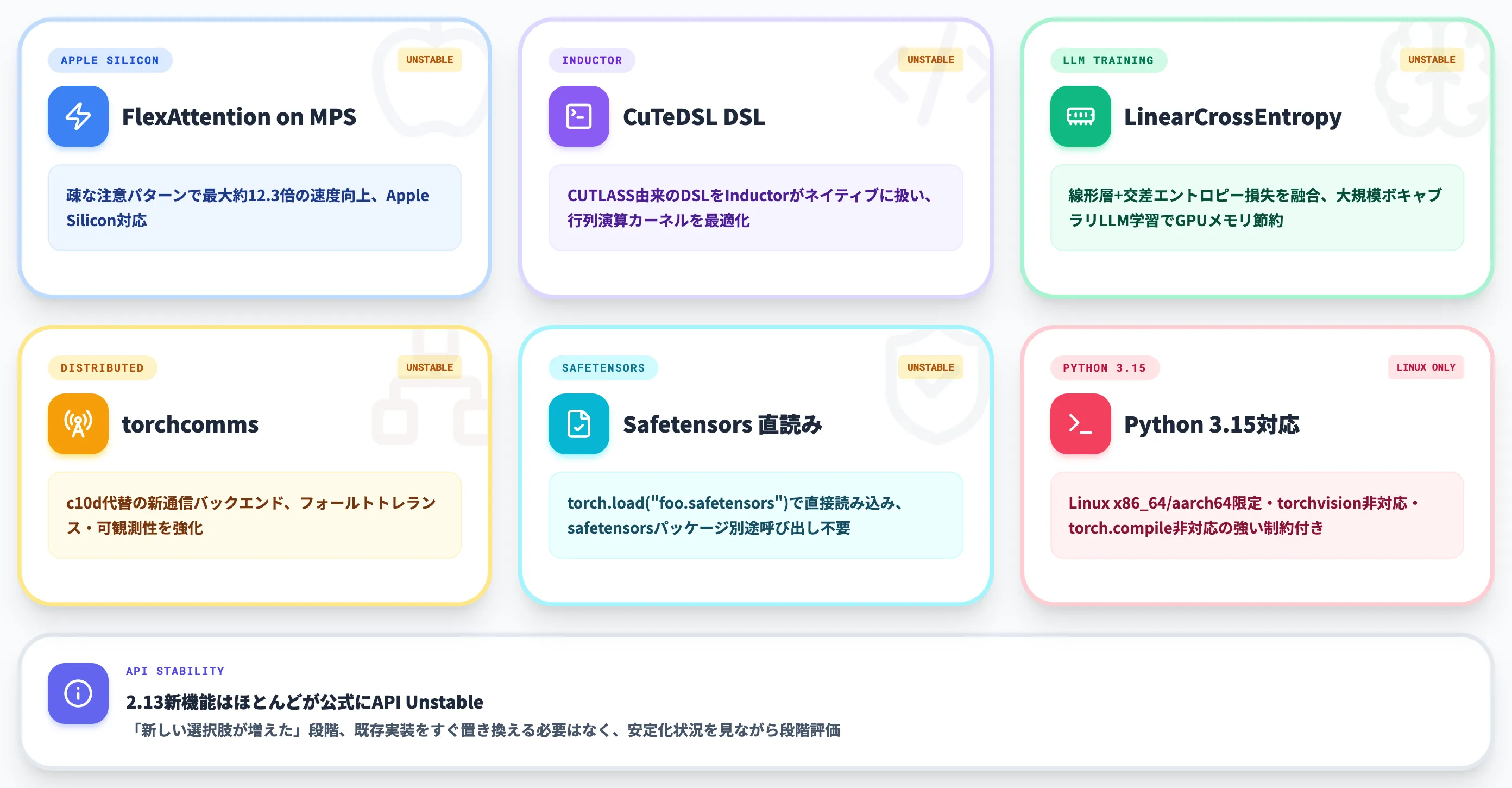Click the "FlexAttention on MPS" heading
This screenshot has width=1512, height=788.
click(239, 117)
